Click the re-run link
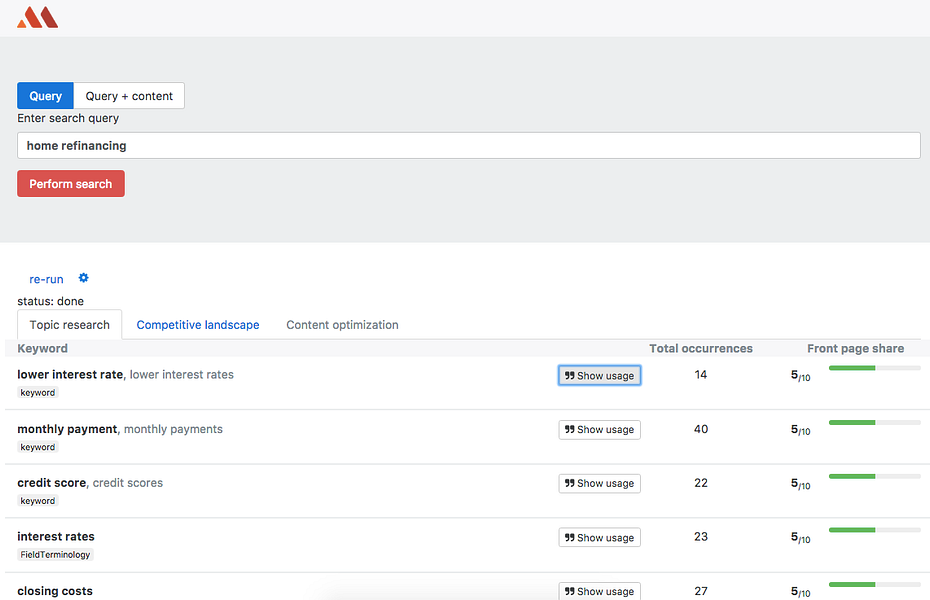This screenshot has height=600, width=930. click(46, 279)
